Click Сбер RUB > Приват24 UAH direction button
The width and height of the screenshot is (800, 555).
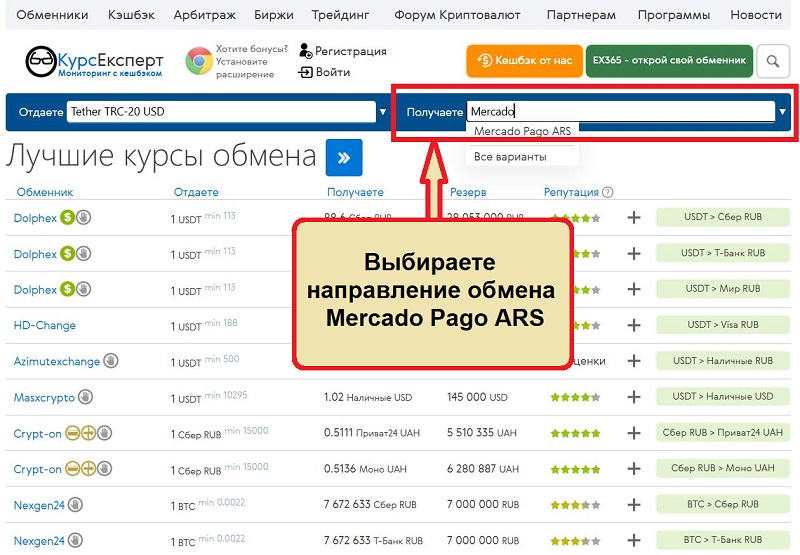coord(722,433)
